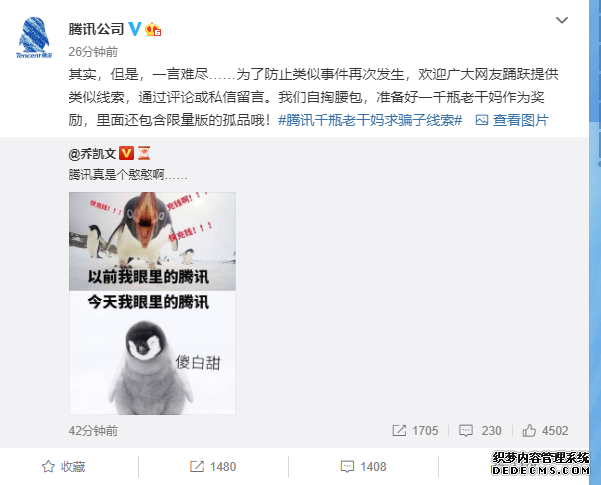Like the original post with 4502 likes

pos(545,431)
